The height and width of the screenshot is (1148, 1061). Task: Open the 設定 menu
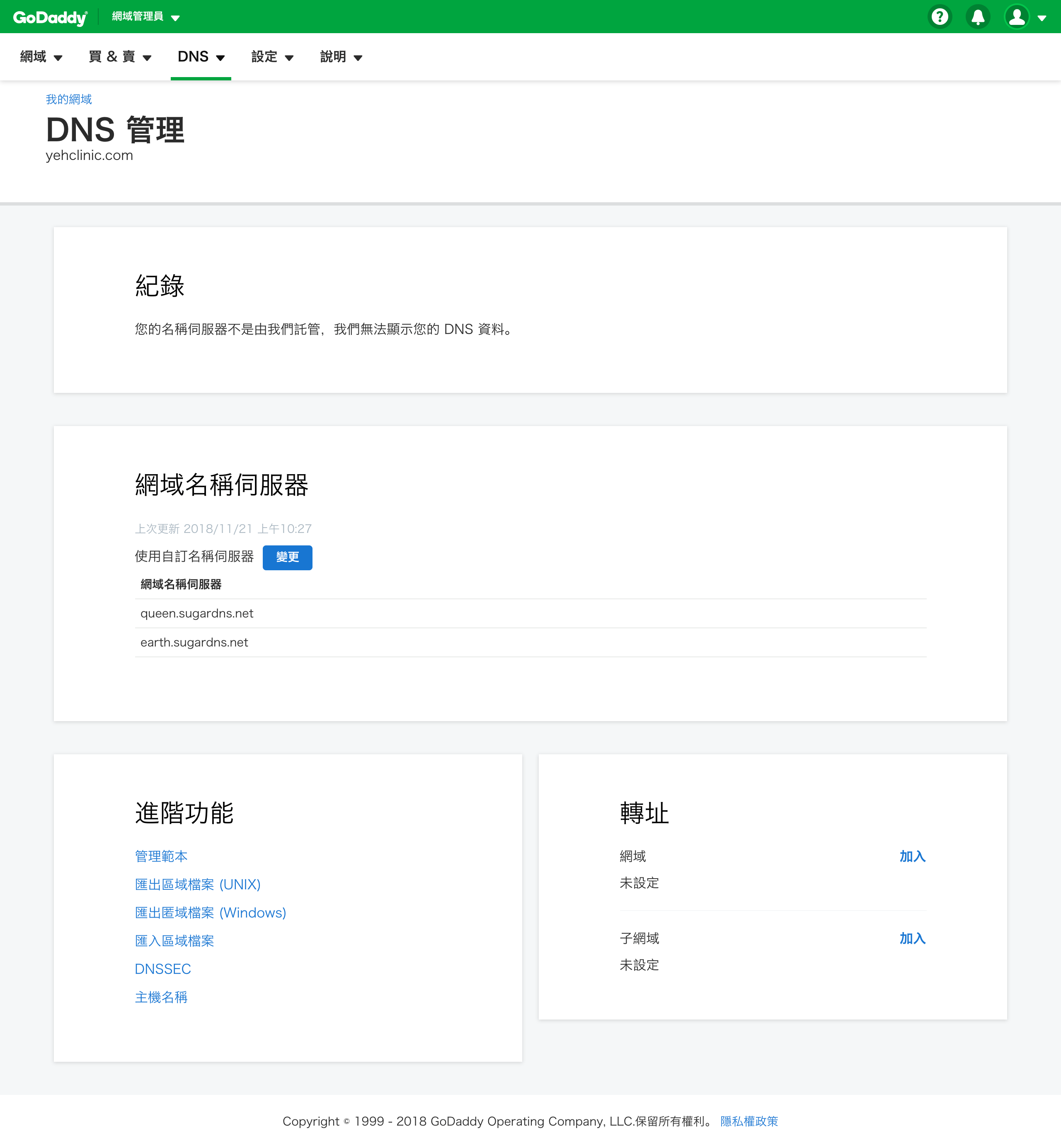point(272,57)
